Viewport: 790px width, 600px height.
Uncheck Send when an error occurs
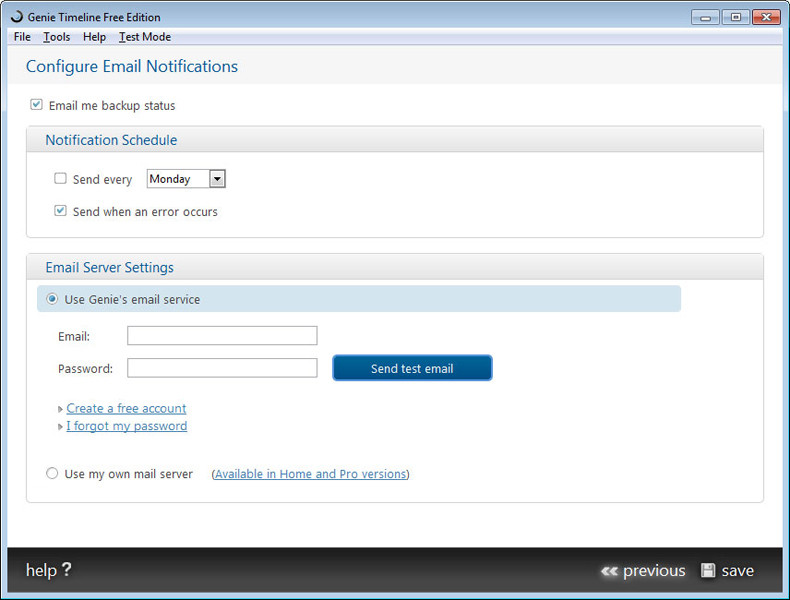point(60,211)
